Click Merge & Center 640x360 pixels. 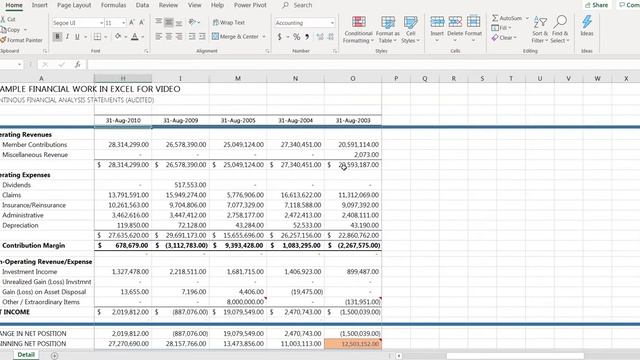pyautogui.click(x=235, y=37)
